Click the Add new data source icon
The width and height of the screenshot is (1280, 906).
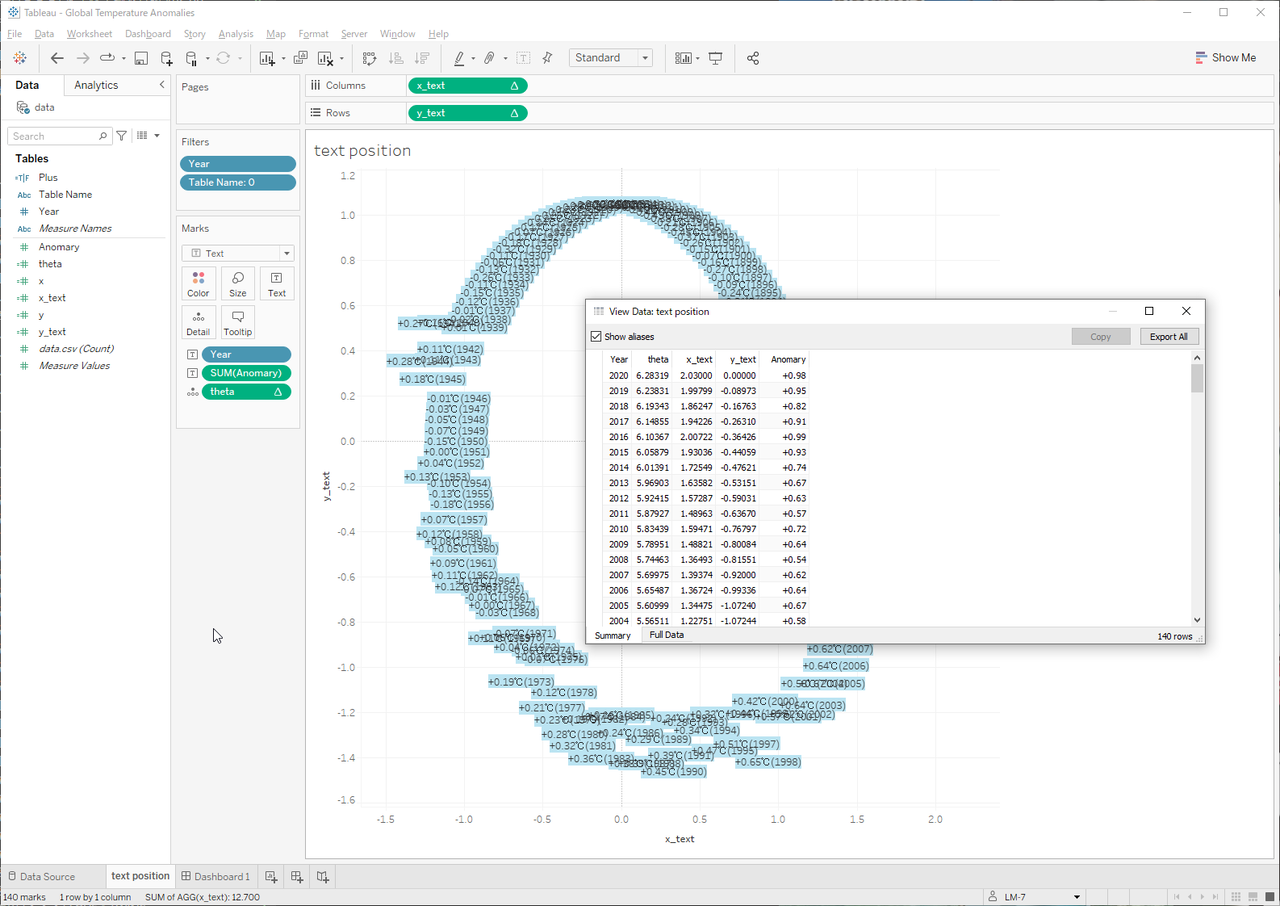167,58
